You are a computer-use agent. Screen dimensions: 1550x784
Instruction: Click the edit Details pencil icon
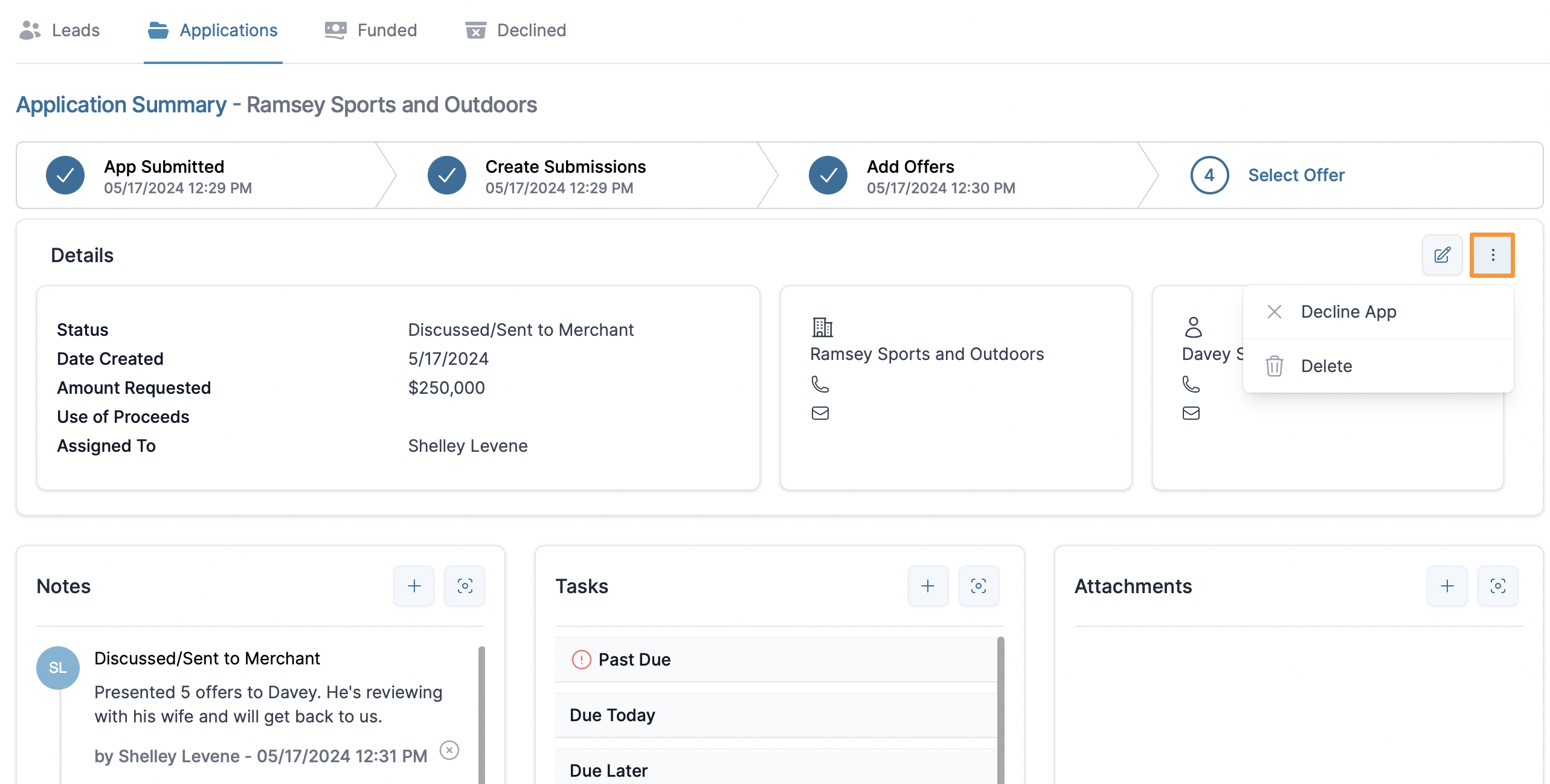(1442, 255)
